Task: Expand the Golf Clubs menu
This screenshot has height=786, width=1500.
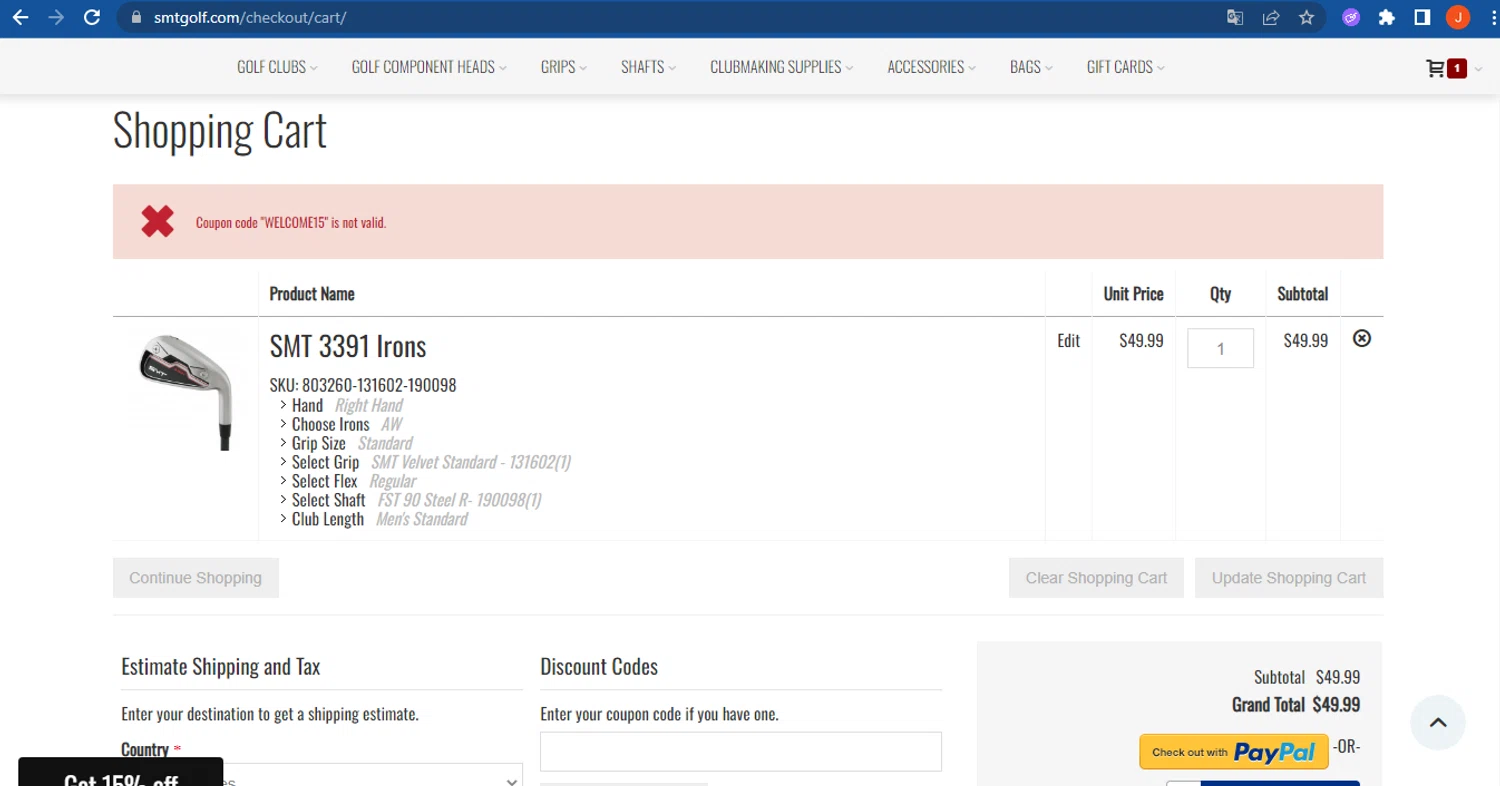Action: pyautogui.click(x=277, y=67)
